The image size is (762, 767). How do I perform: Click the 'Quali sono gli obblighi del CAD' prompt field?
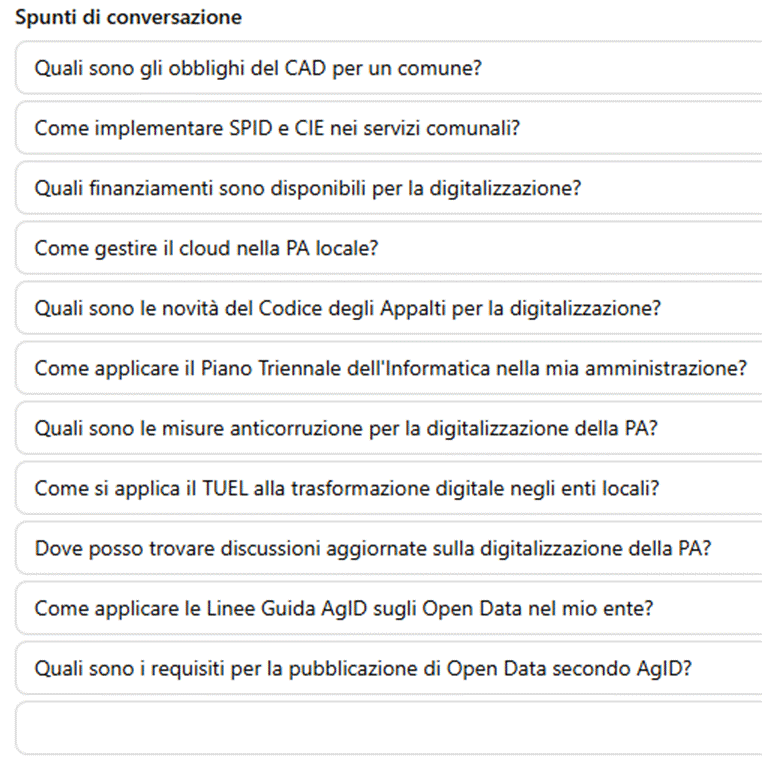pos(389,68)
